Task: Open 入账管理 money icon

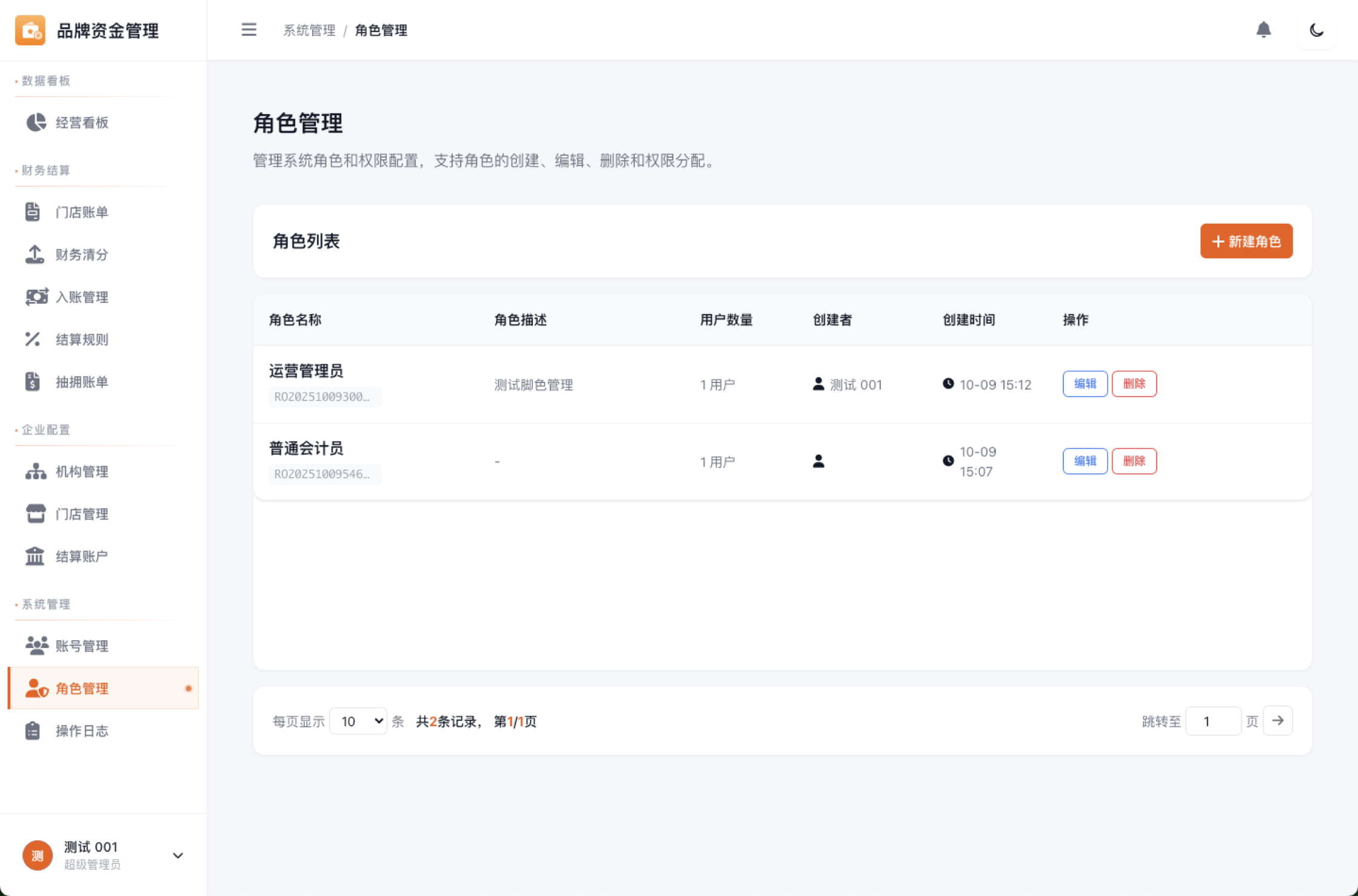Action: click(36, 297)
